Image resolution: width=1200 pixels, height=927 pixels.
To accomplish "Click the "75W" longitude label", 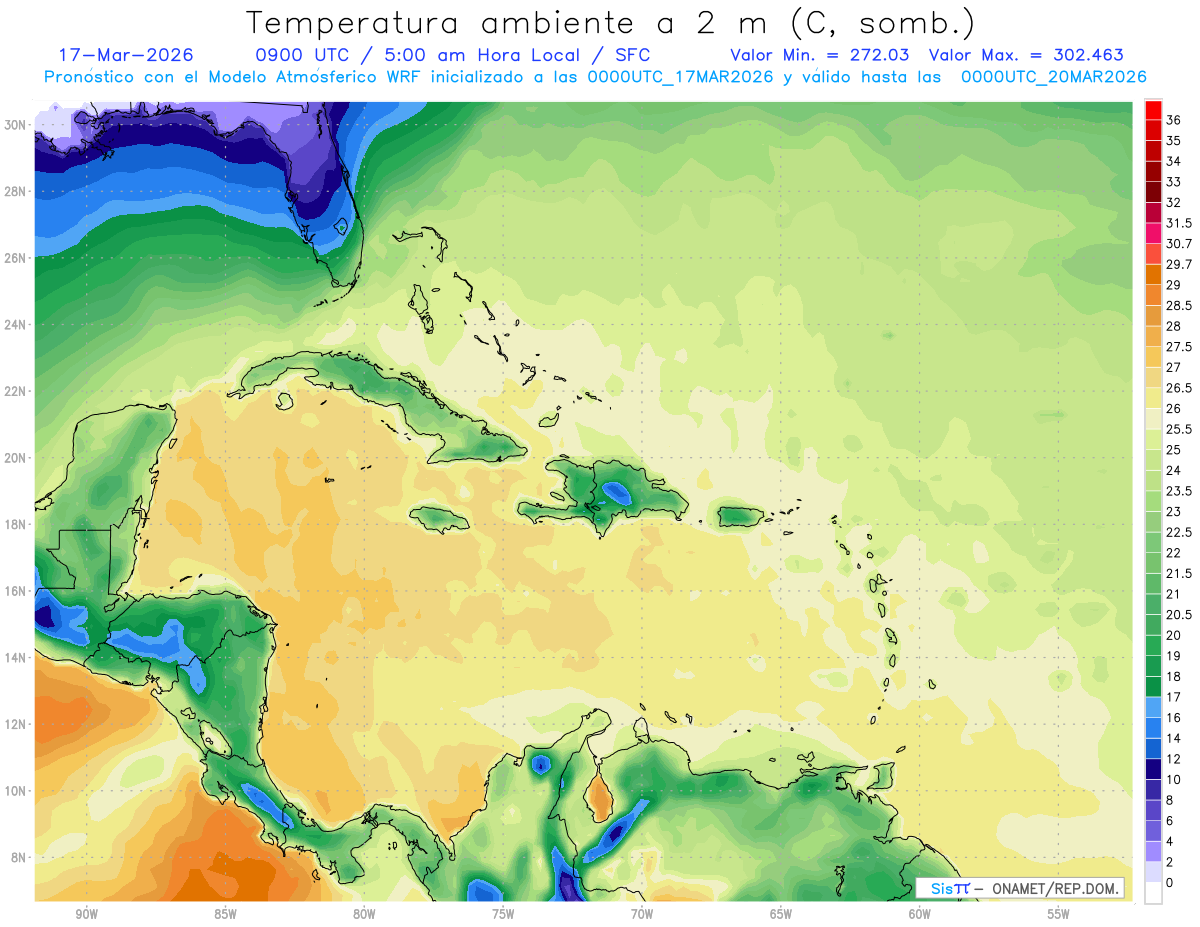I will tap(503, 914).
